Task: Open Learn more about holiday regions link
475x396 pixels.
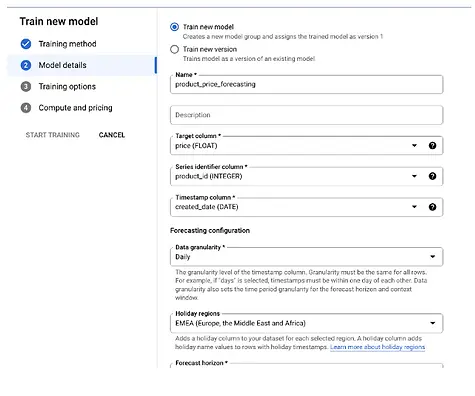Action: click(x=377, y=347)
